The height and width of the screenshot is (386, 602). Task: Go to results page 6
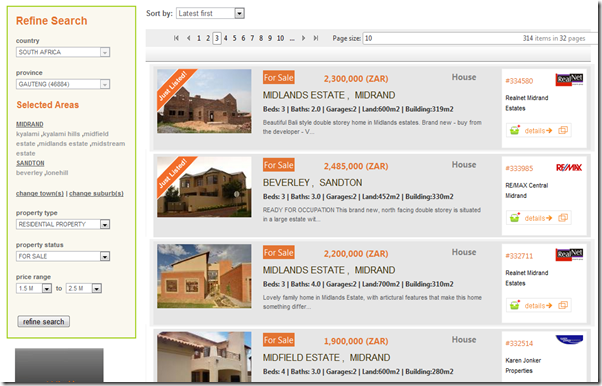(243, 38)
